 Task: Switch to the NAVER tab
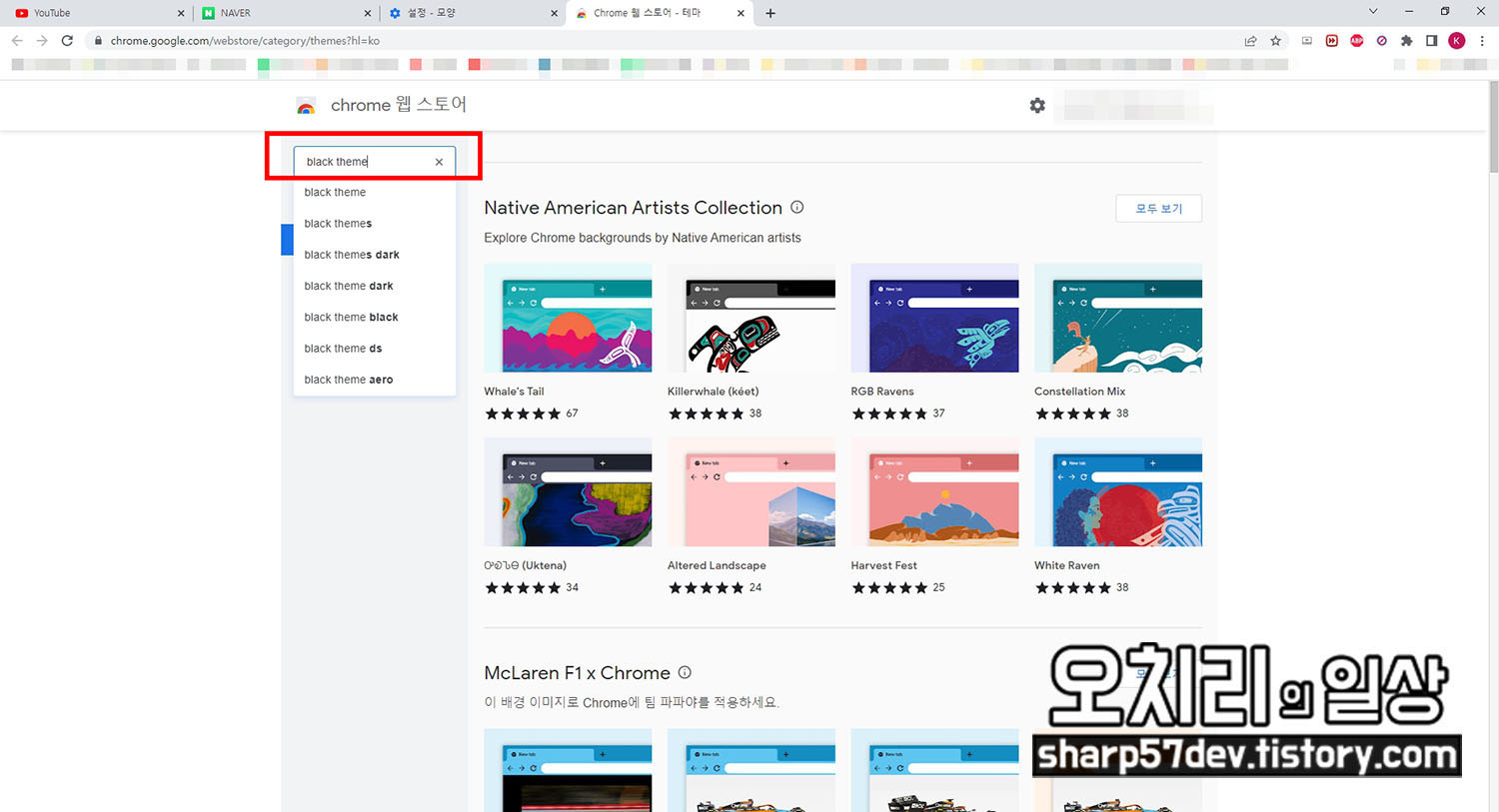click(x=284, y=13)
